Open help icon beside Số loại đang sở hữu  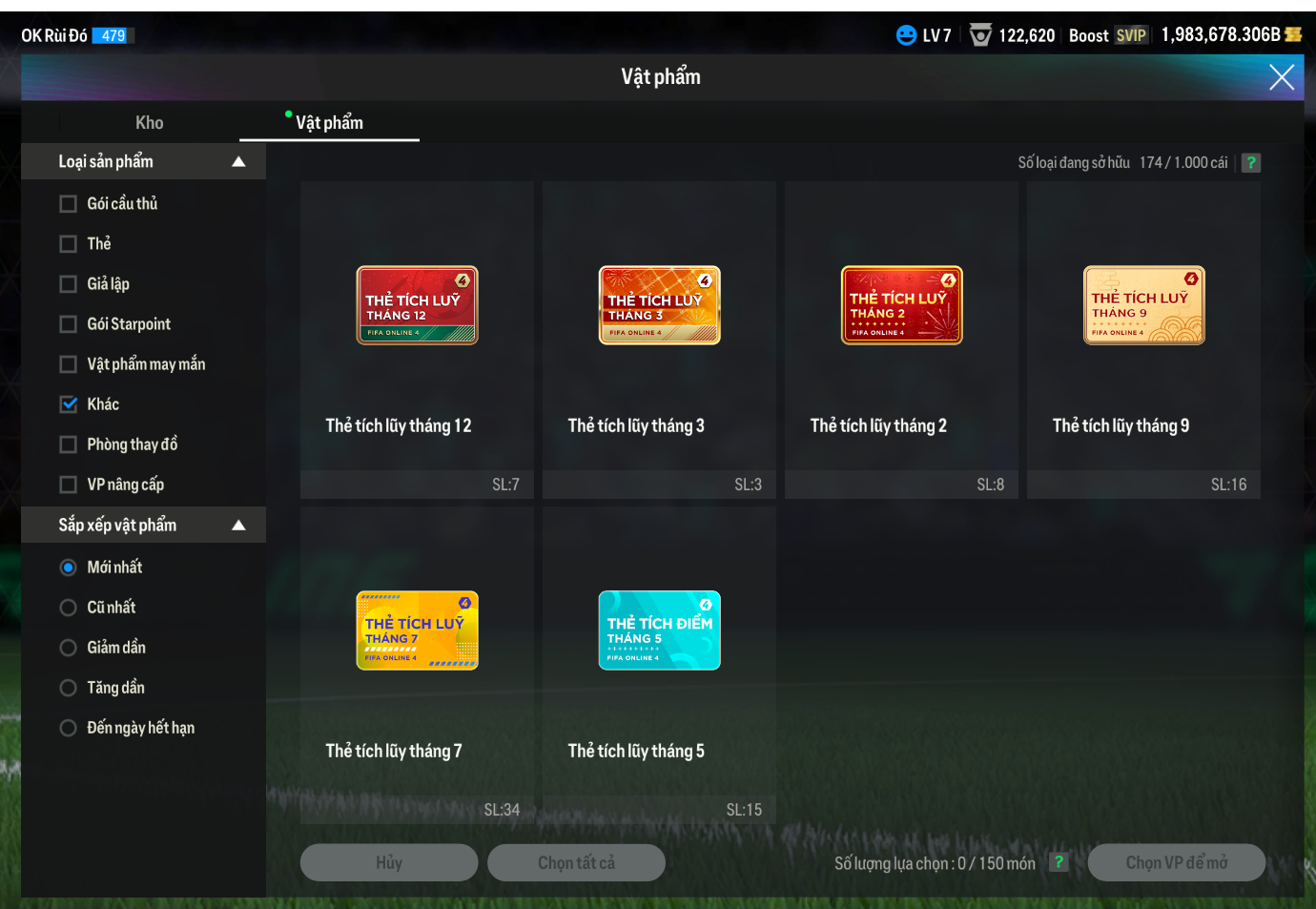tap(1251, 163)
